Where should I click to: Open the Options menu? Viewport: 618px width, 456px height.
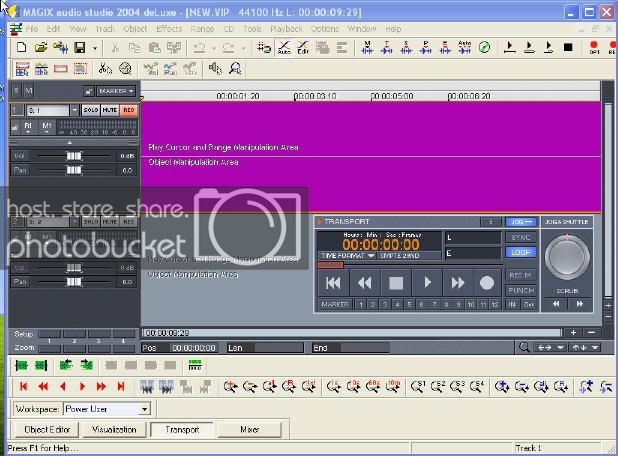[325, 29]
